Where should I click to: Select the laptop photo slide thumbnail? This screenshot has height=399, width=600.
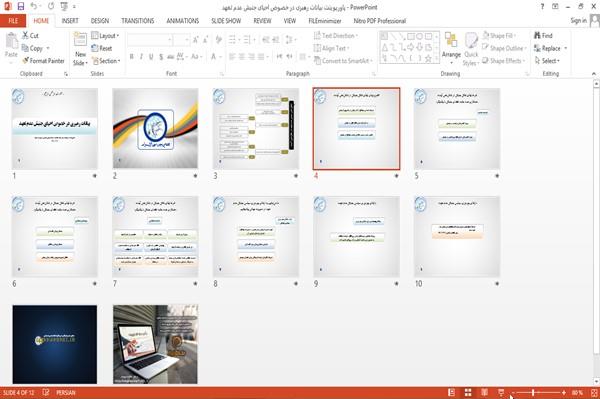coord(155,344)
